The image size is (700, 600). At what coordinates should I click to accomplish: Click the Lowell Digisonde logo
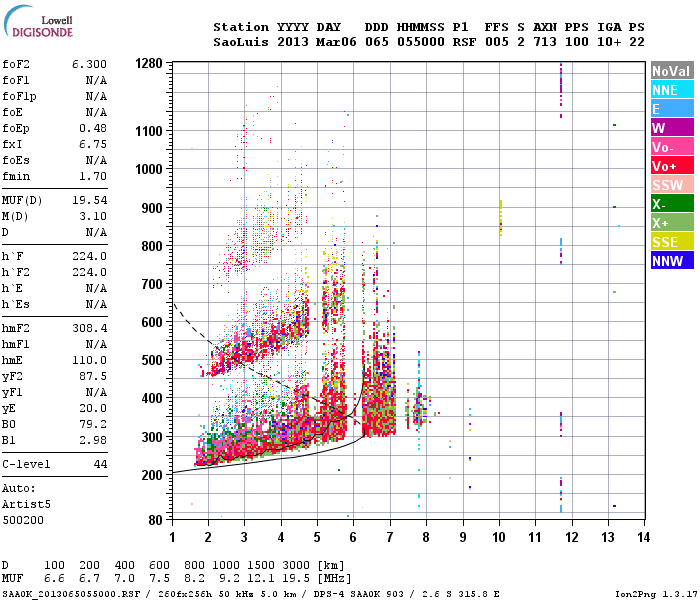38,21
